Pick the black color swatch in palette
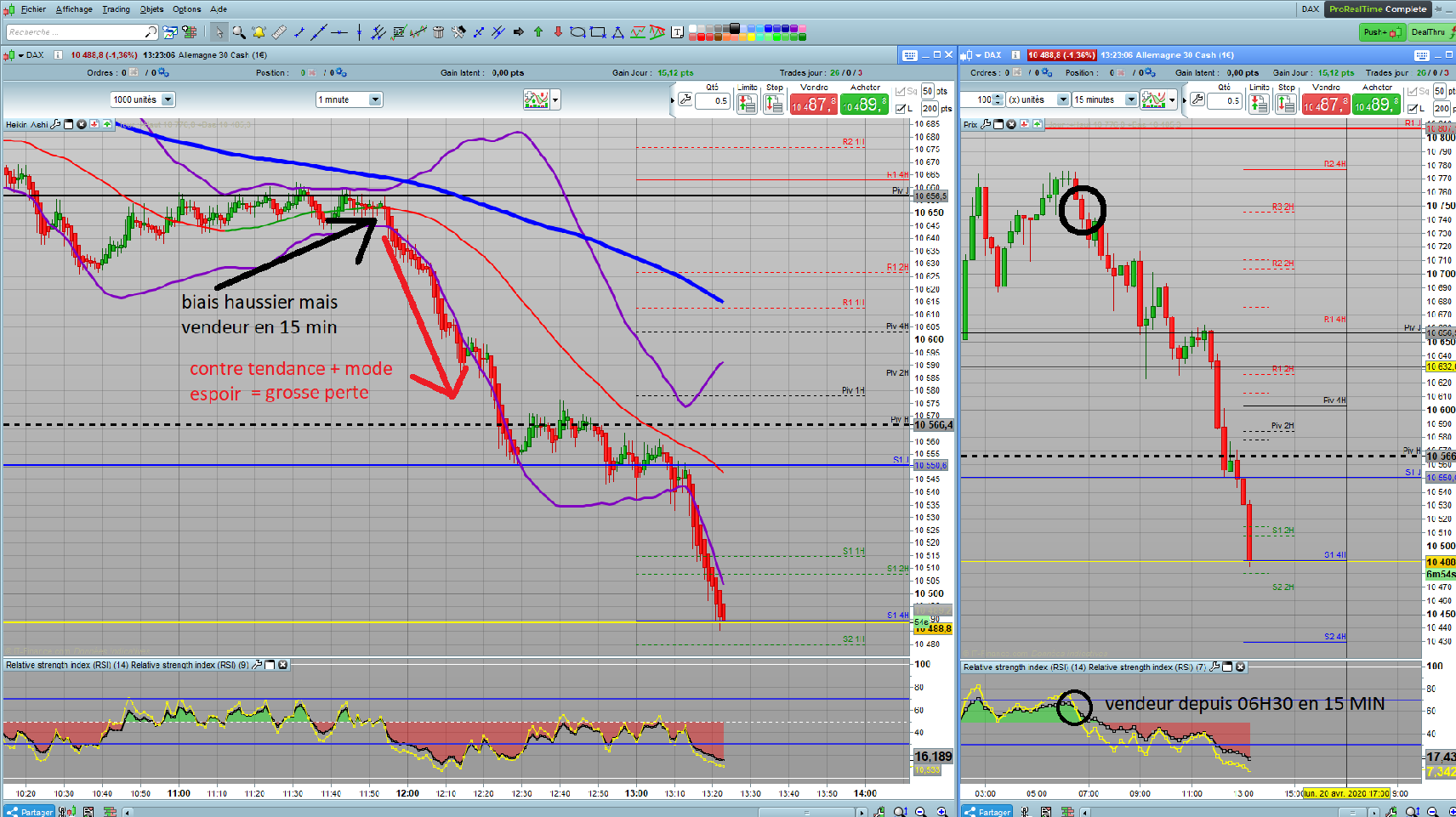 (x=735, y=28)
